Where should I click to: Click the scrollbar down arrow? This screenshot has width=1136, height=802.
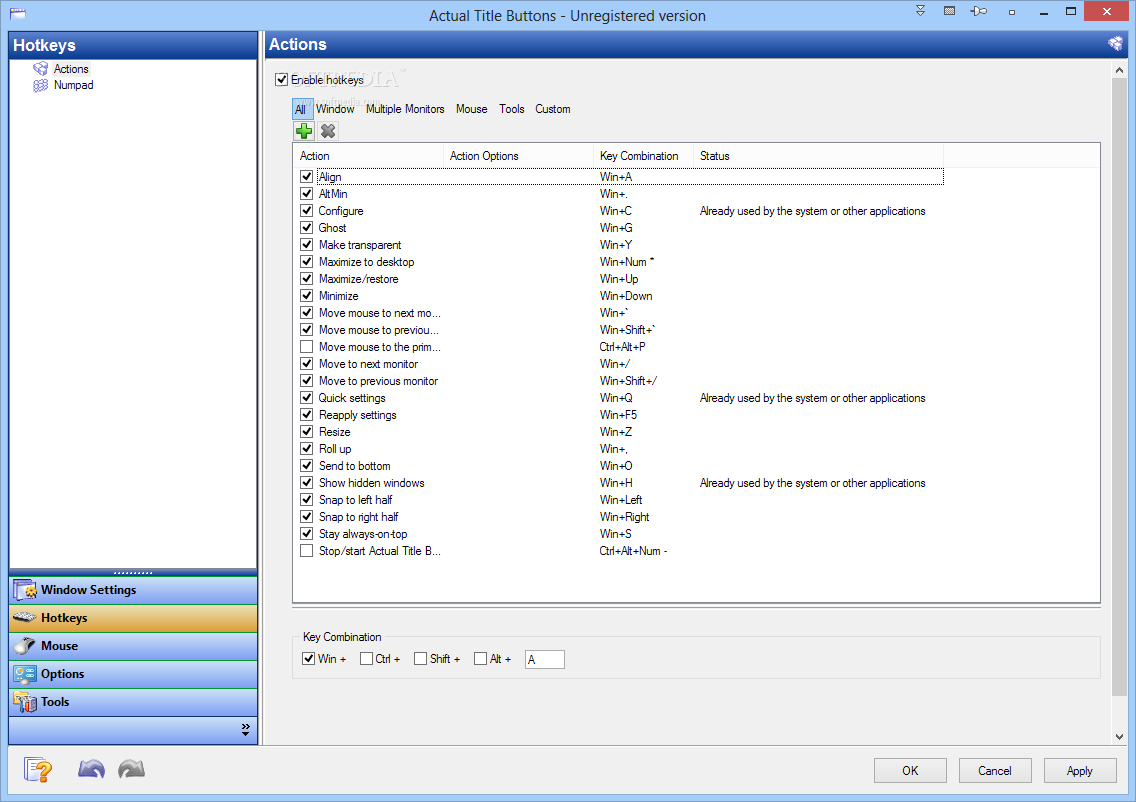pos(1119,737)
